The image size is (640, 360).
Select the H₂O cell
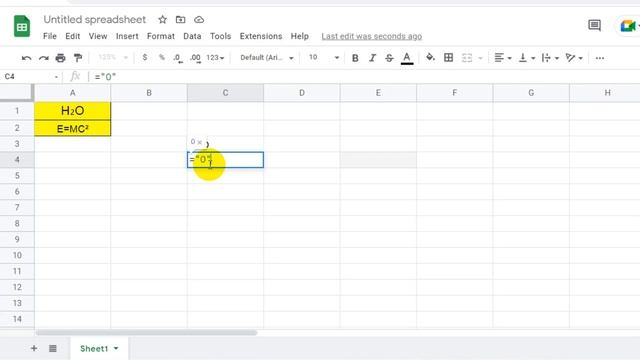pos(73,111)
